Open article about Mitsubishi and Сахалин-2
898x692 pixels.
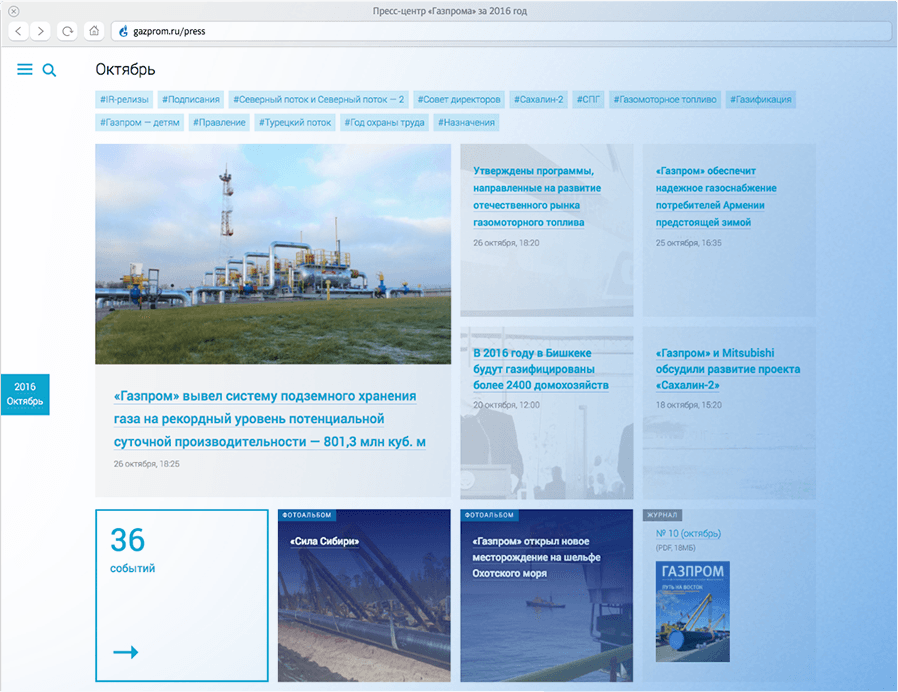pyautogui.click(x=728, y=369)
